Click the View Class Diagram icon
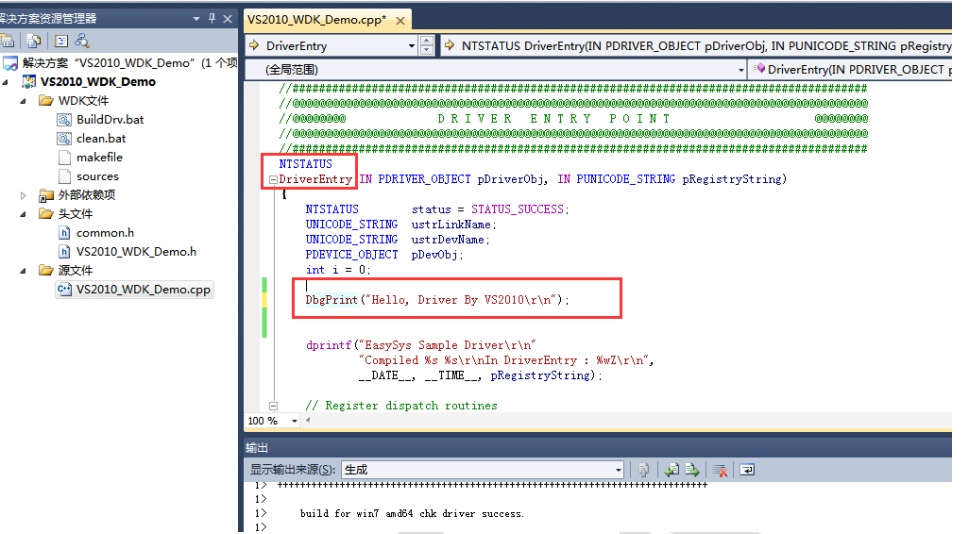 pyautogui.click(x=82, y=41)
